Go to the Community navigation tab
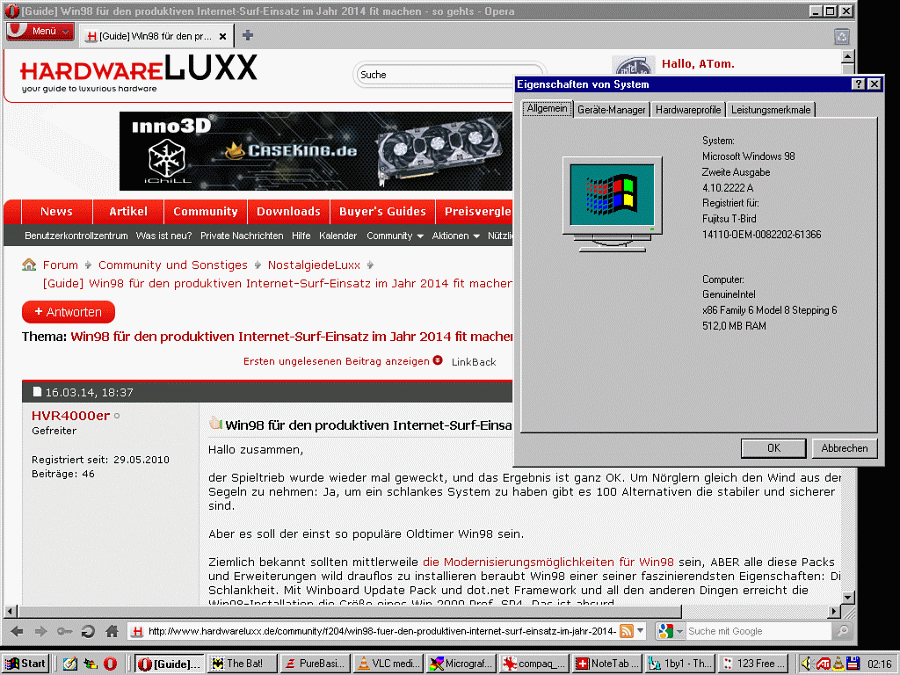The height and width of the screenshot is (675, 900). [205, 212]
